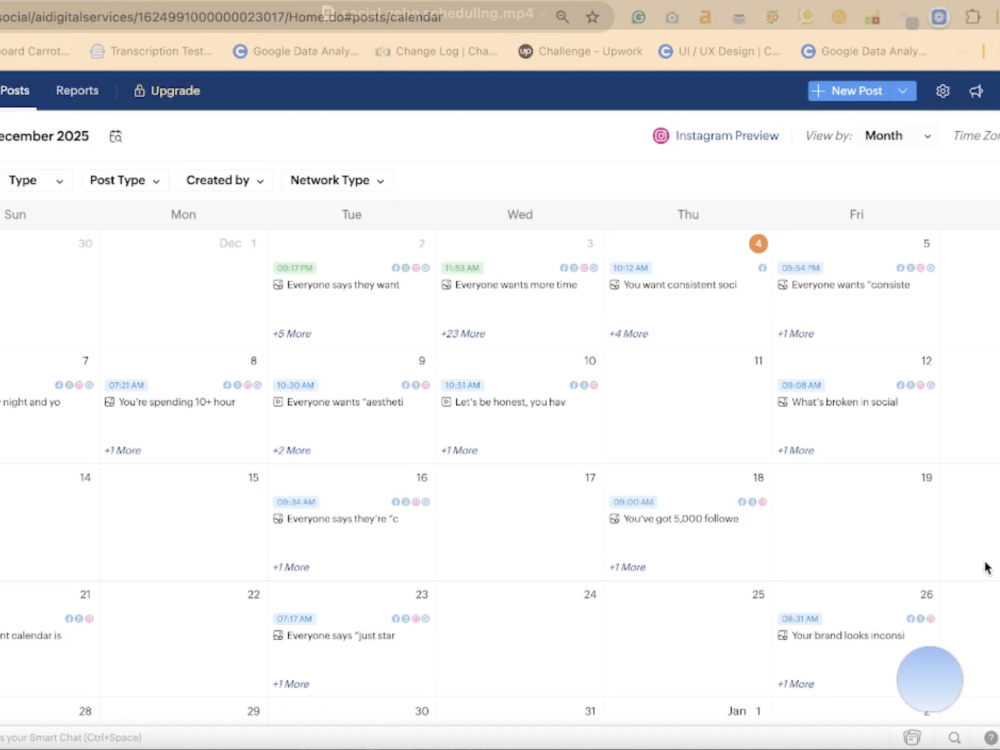Open the New Post dropdown arrow

point(902,91)
